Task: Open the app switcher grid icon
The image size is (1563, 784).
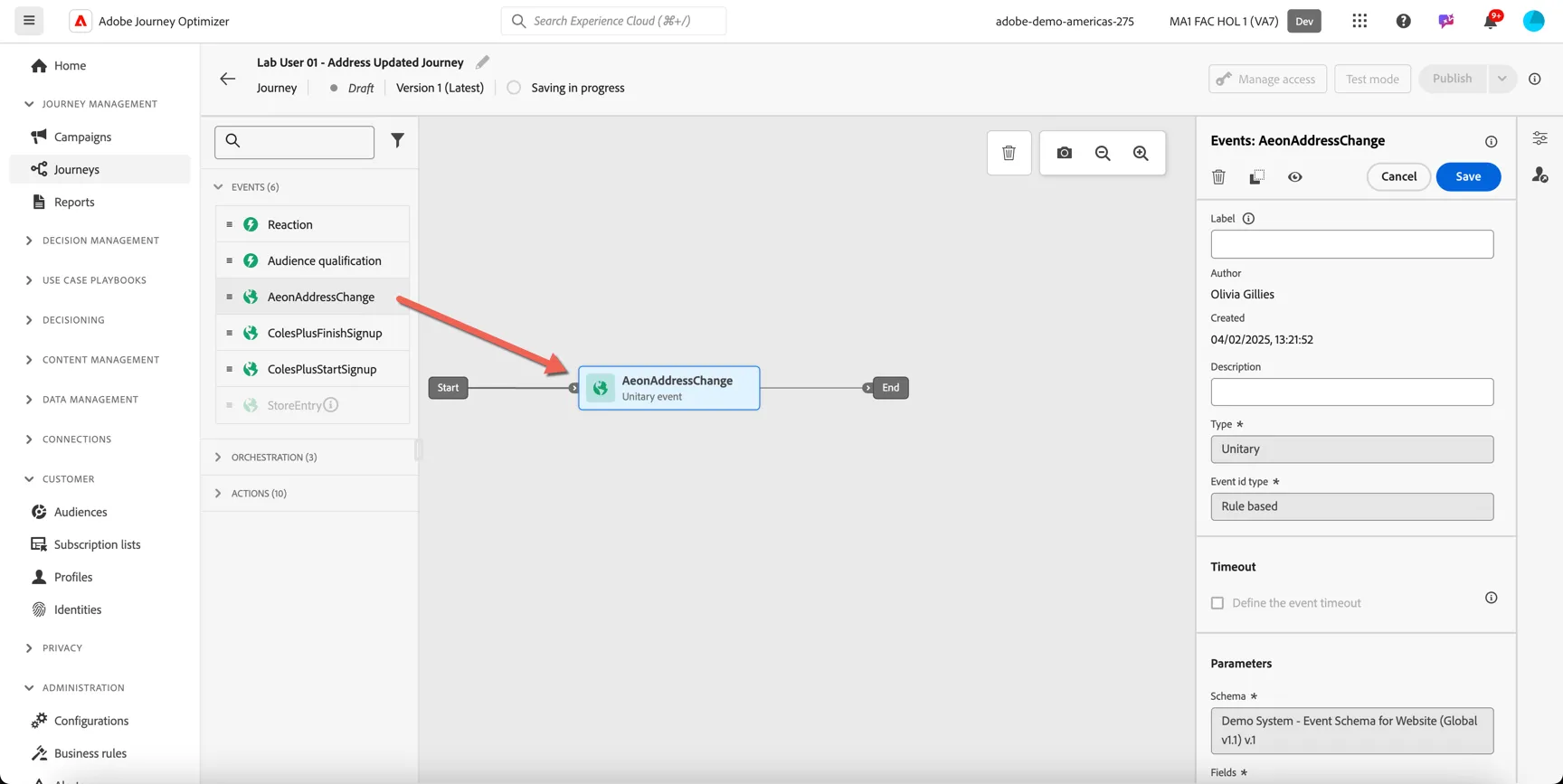Action: (x=1359, y=21)
